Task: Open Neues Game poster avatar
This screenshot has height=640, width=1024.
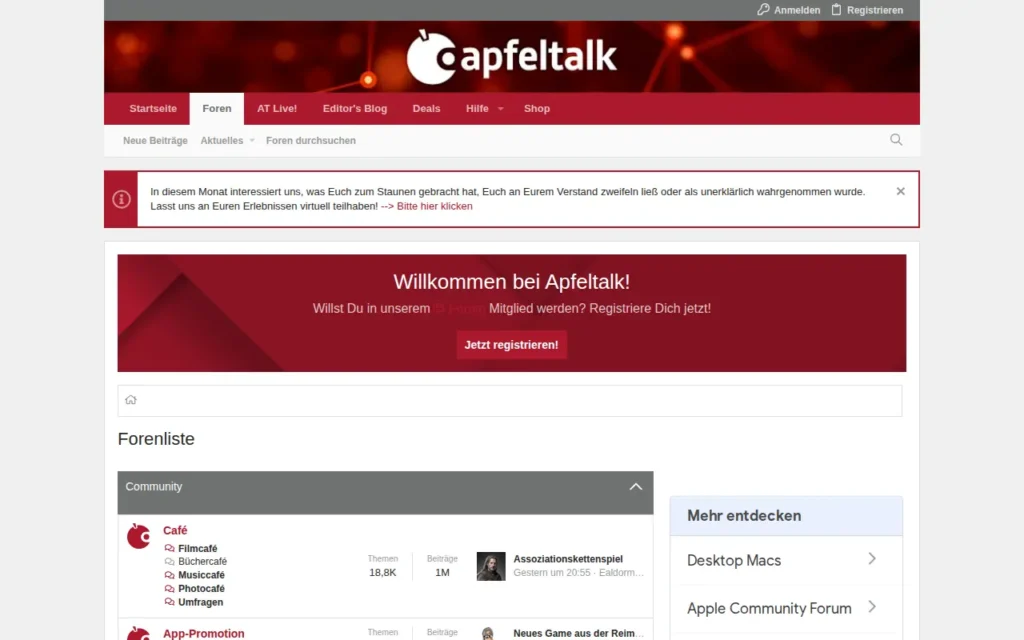Action: click(488, 633)
